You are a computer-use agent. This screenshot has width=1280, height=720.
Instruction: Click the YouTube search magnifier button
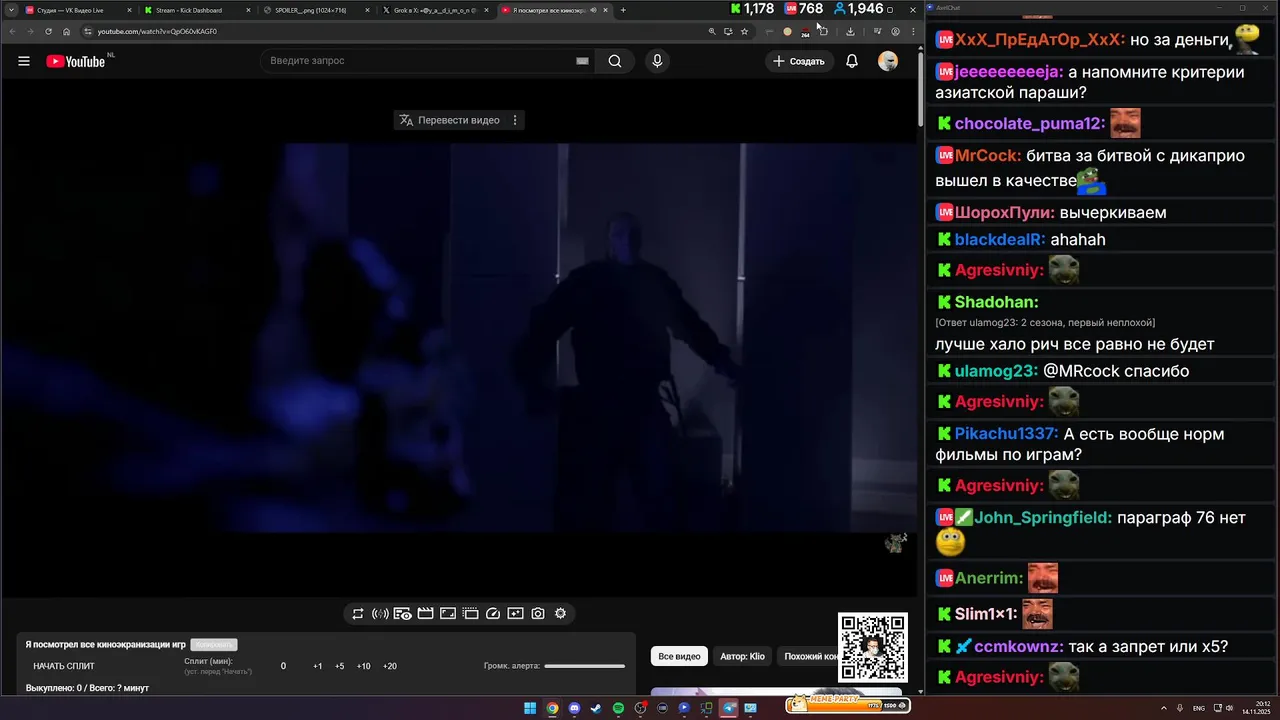click(x=615, y=61)
